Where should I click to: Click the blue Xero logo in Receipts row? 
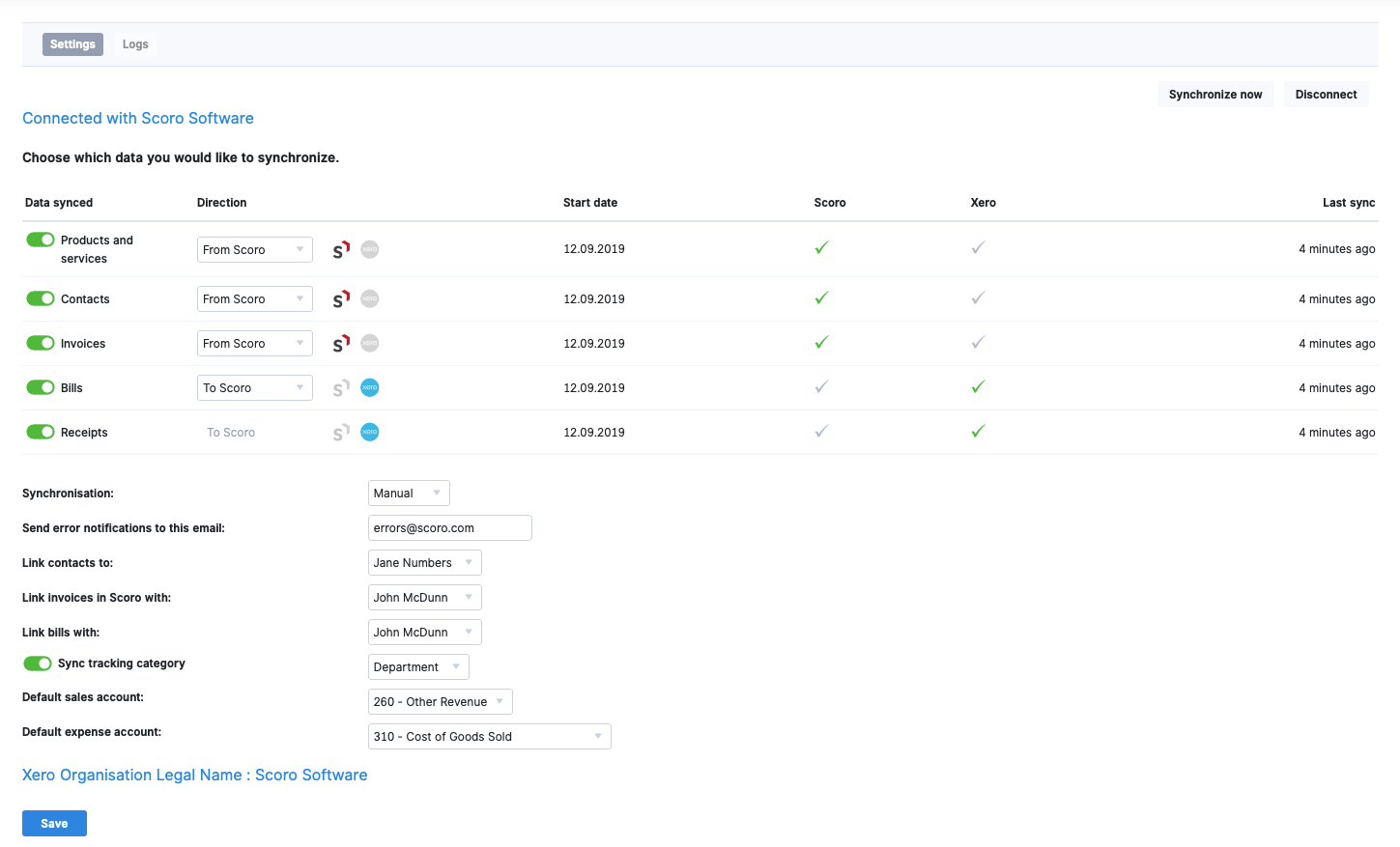point(370,433)
